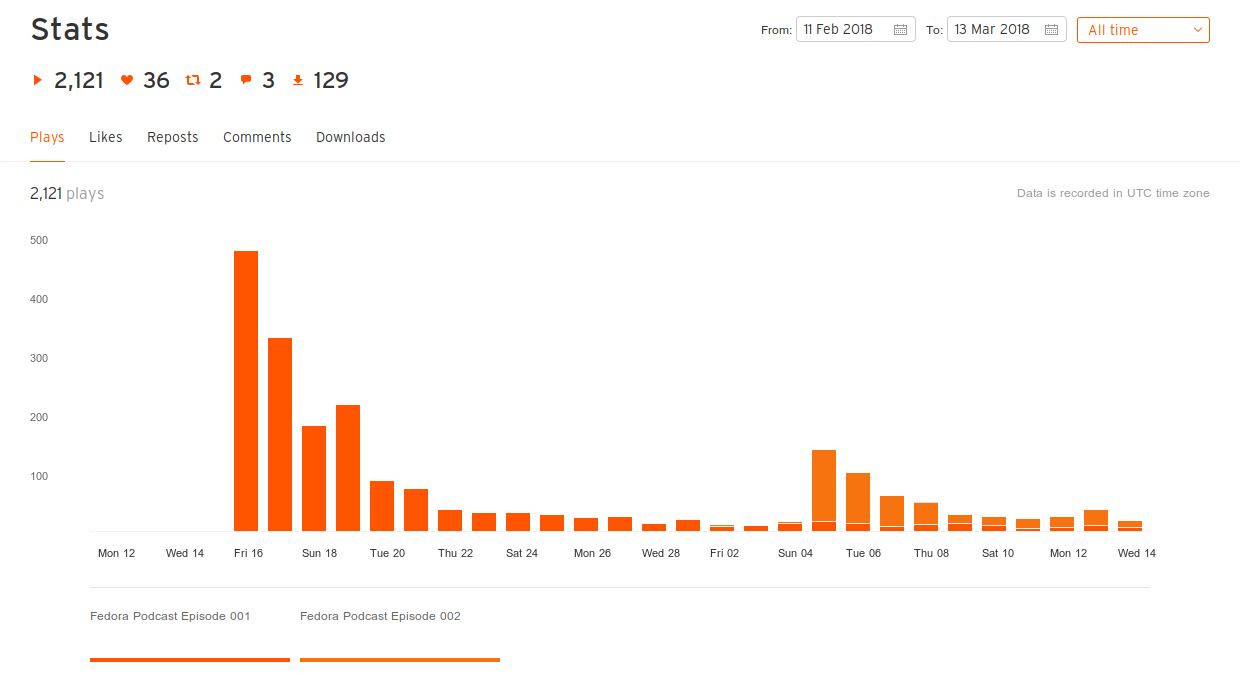
Task: Toggle the Fedora Podcast Episode 001 legend
Action: pos(170,616)
